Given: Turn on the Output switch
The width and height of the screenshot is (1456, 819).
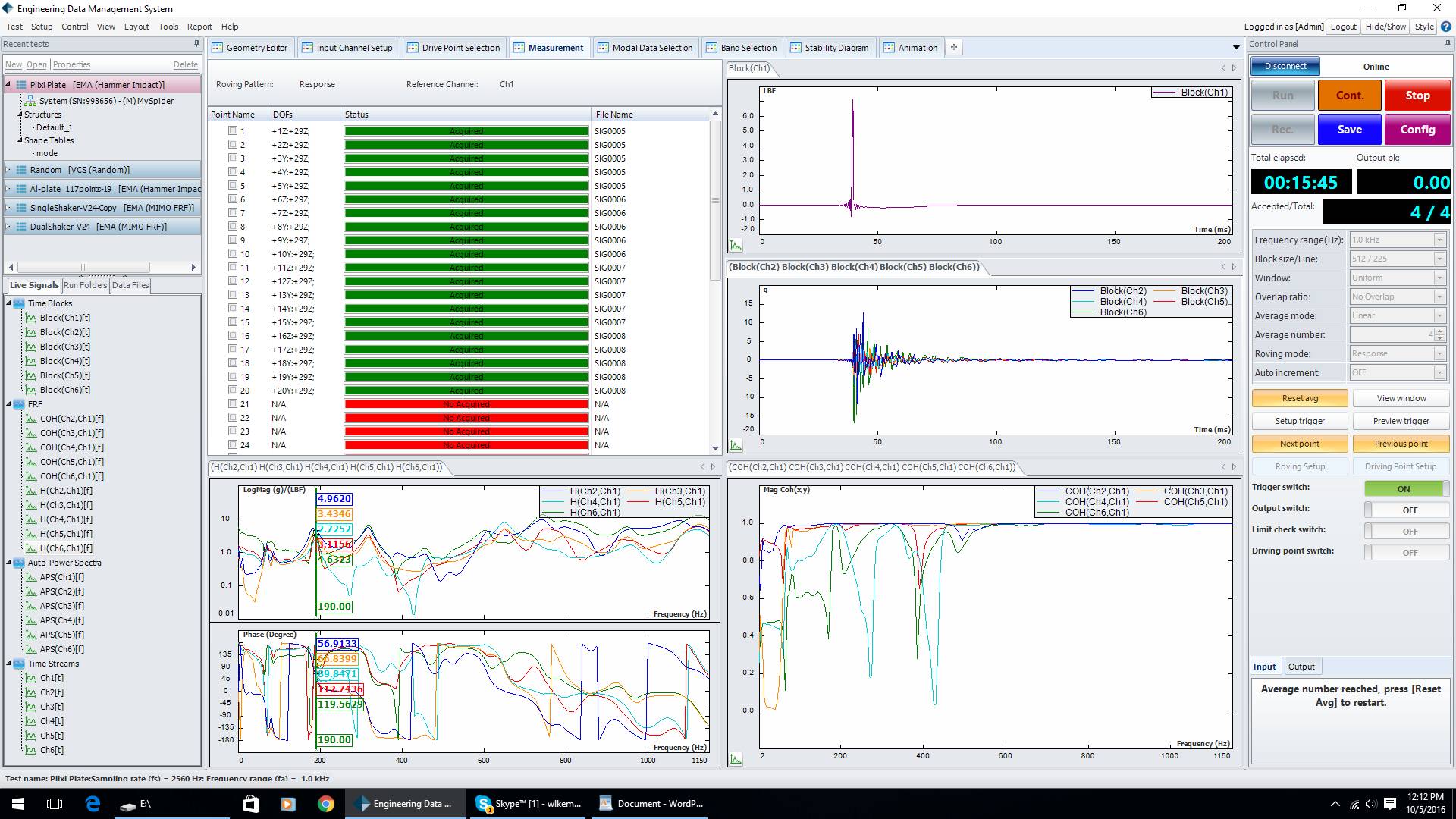Looking at the screenshot, I should pos(1405,510).
